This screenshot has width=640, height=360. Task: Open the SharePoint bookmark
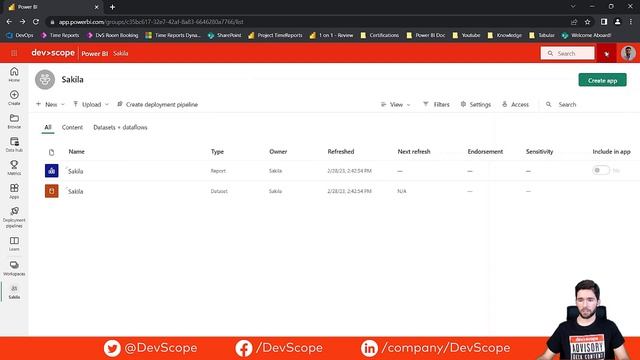tap(224, 36)
